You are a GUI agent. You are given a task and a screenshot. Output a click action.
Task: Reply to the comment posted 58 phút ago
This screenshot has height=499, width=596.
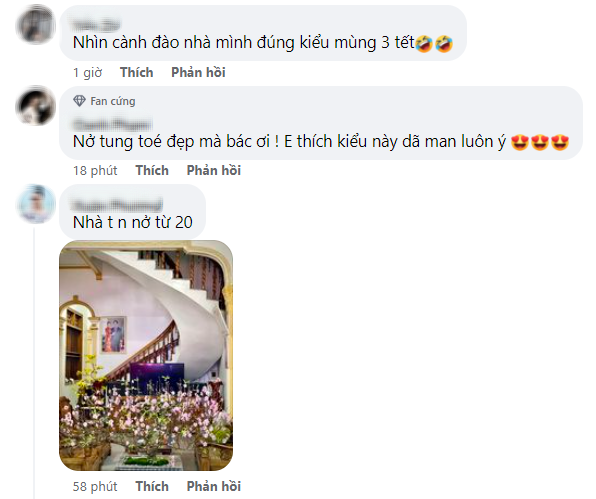[x=214, y=486]
